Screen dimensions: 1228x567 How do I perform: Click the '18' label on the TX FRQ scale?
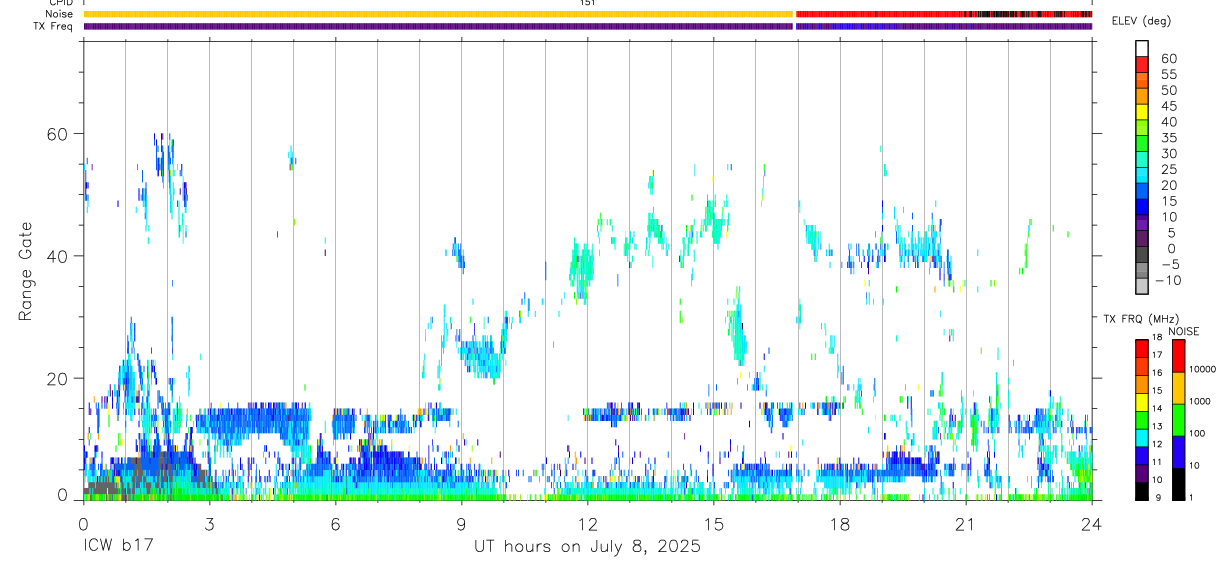[1158, 338]
